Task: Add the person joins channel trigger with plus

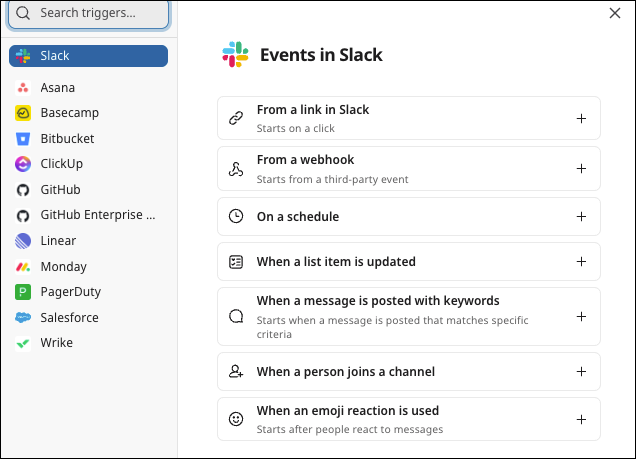Action: pos(581,371)
